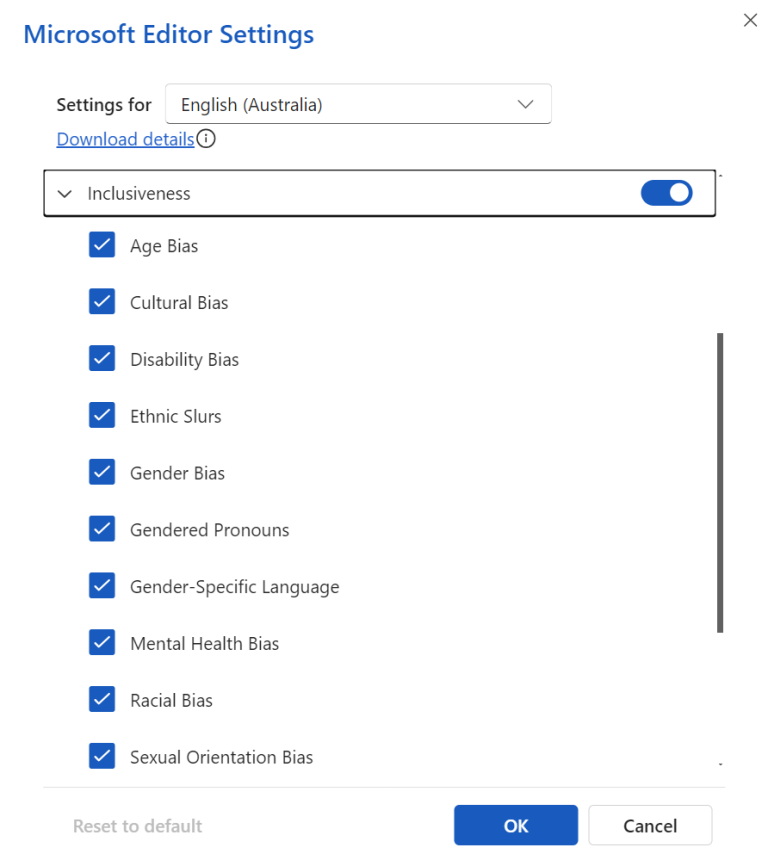Image resolution: width=768 pixels, height=866 pixels.
Task: Click Cancel to discard changes
Action: (x=650, y=825)
